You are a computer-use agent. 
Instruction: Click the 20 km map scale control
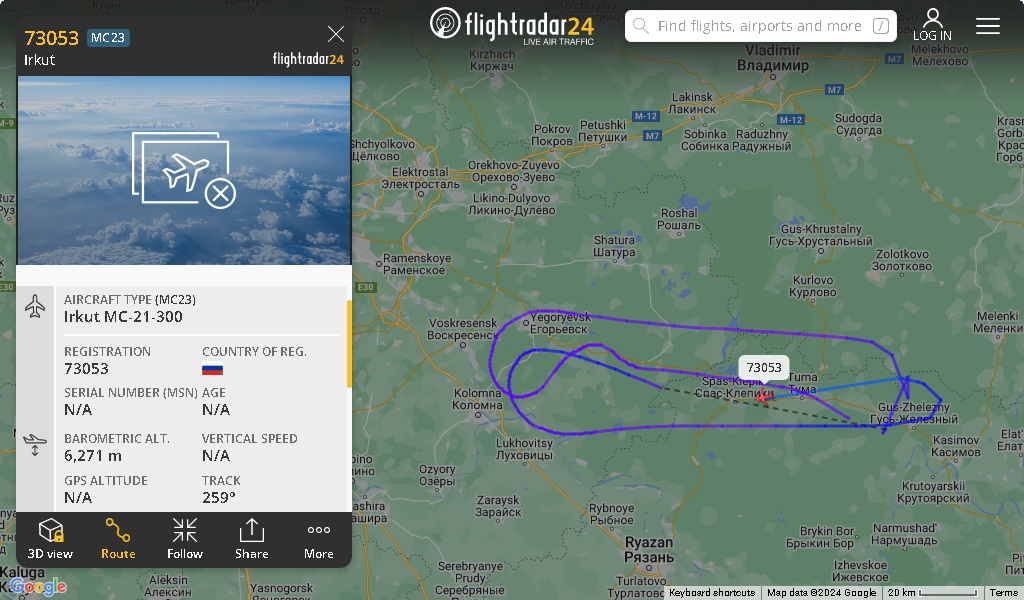tap(933, 593)
